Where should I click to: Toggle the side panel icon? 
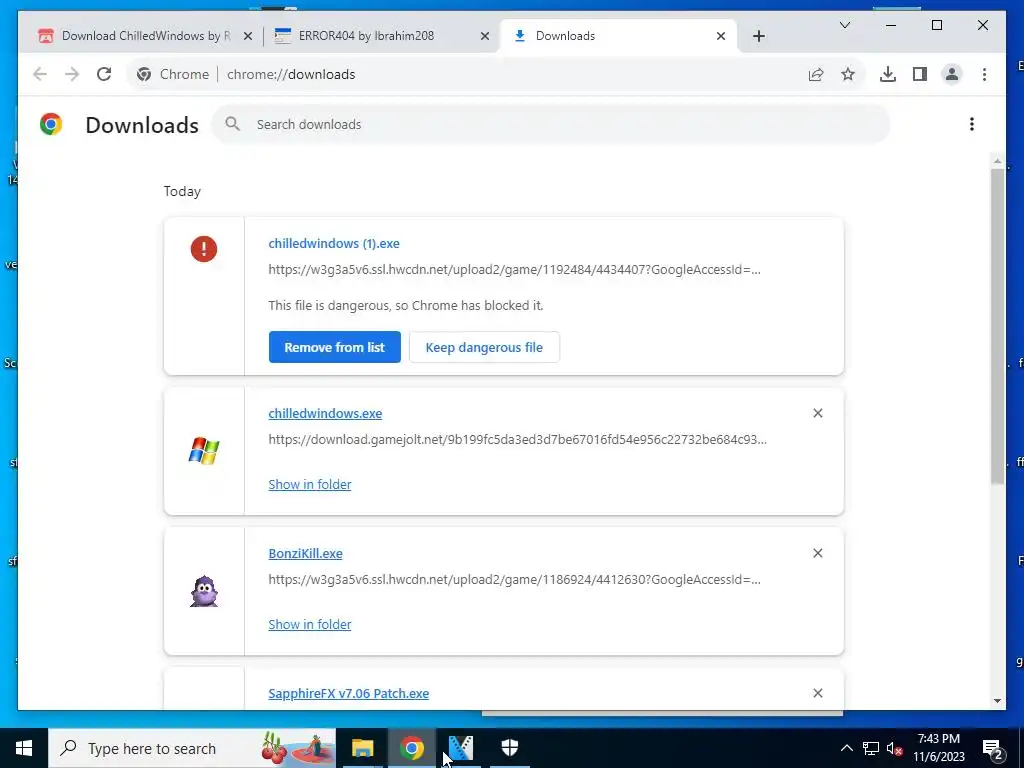pos(920,74)
